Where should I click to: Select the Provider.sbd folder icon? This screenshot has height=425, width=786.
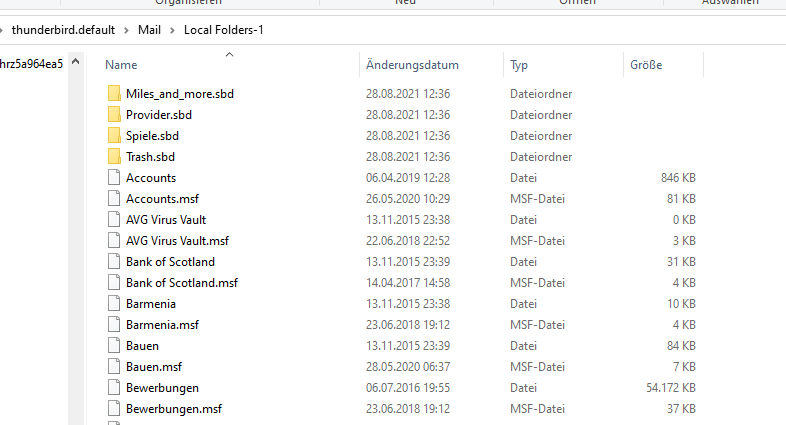(x=114, y=115)
